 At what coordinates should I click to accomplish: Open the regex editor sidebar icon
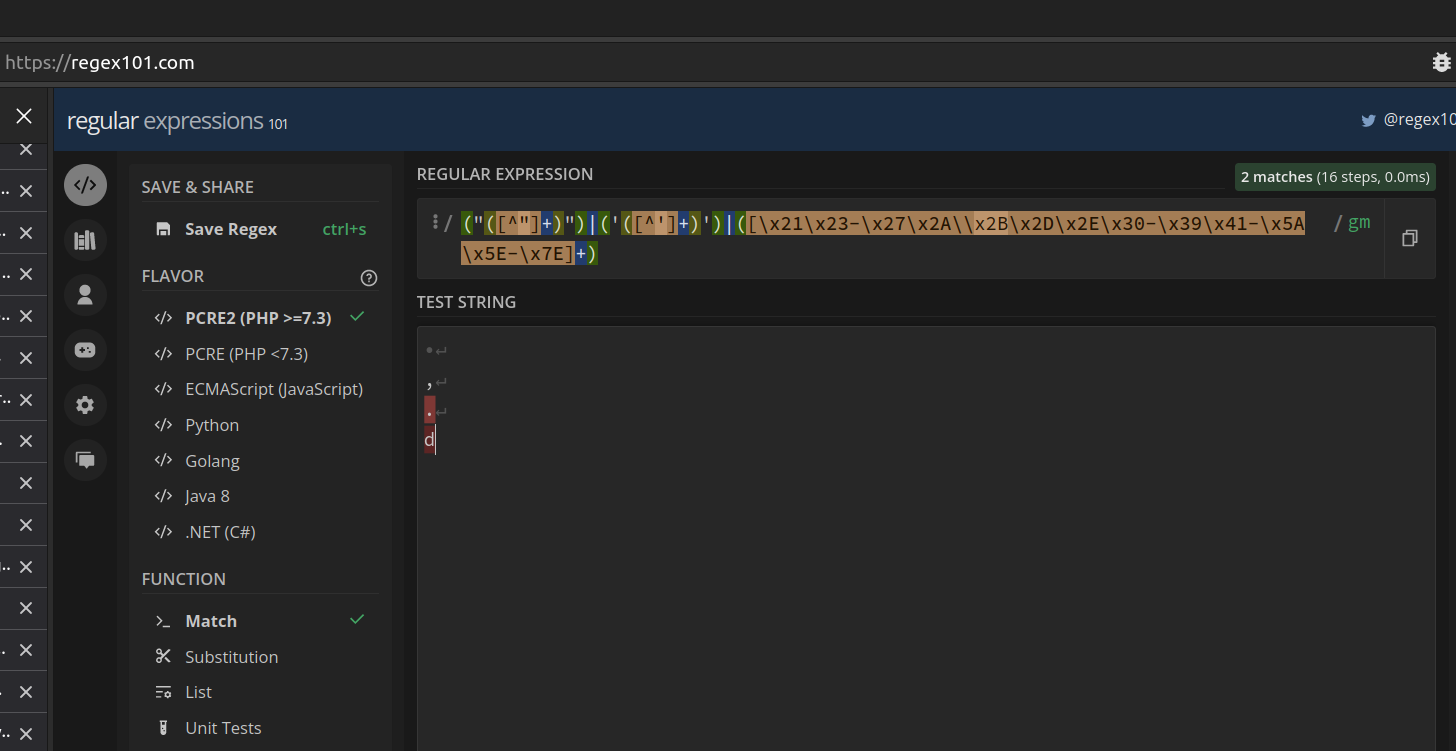(85, 185)
